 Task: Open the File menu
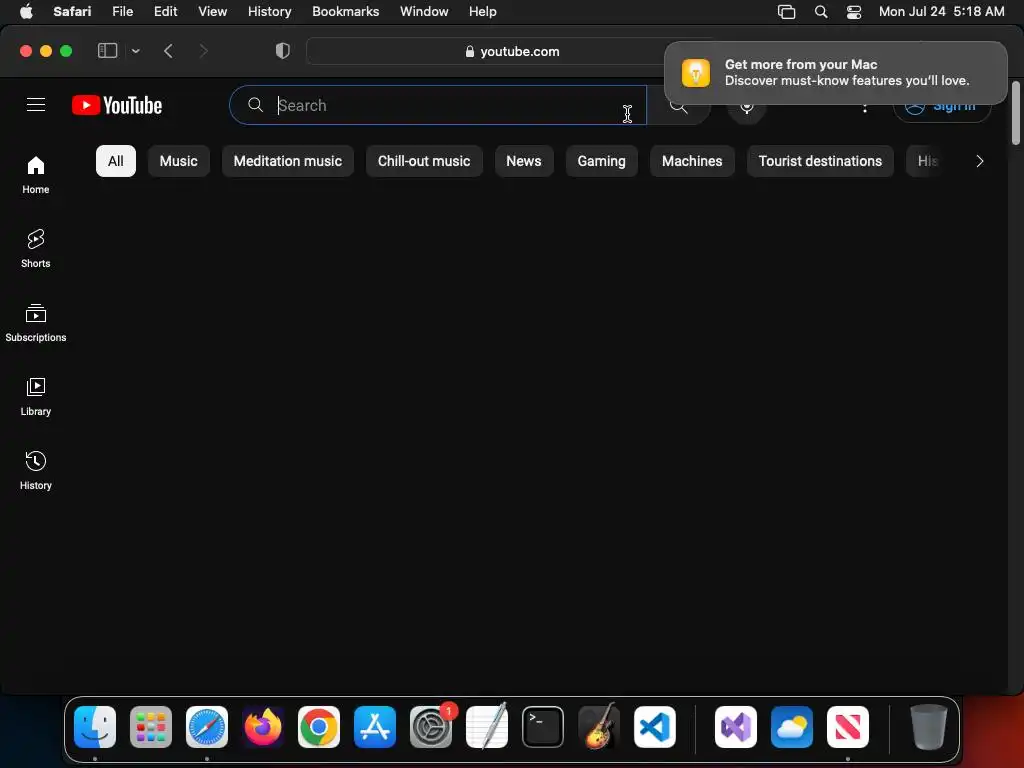[x=122, y=12]
